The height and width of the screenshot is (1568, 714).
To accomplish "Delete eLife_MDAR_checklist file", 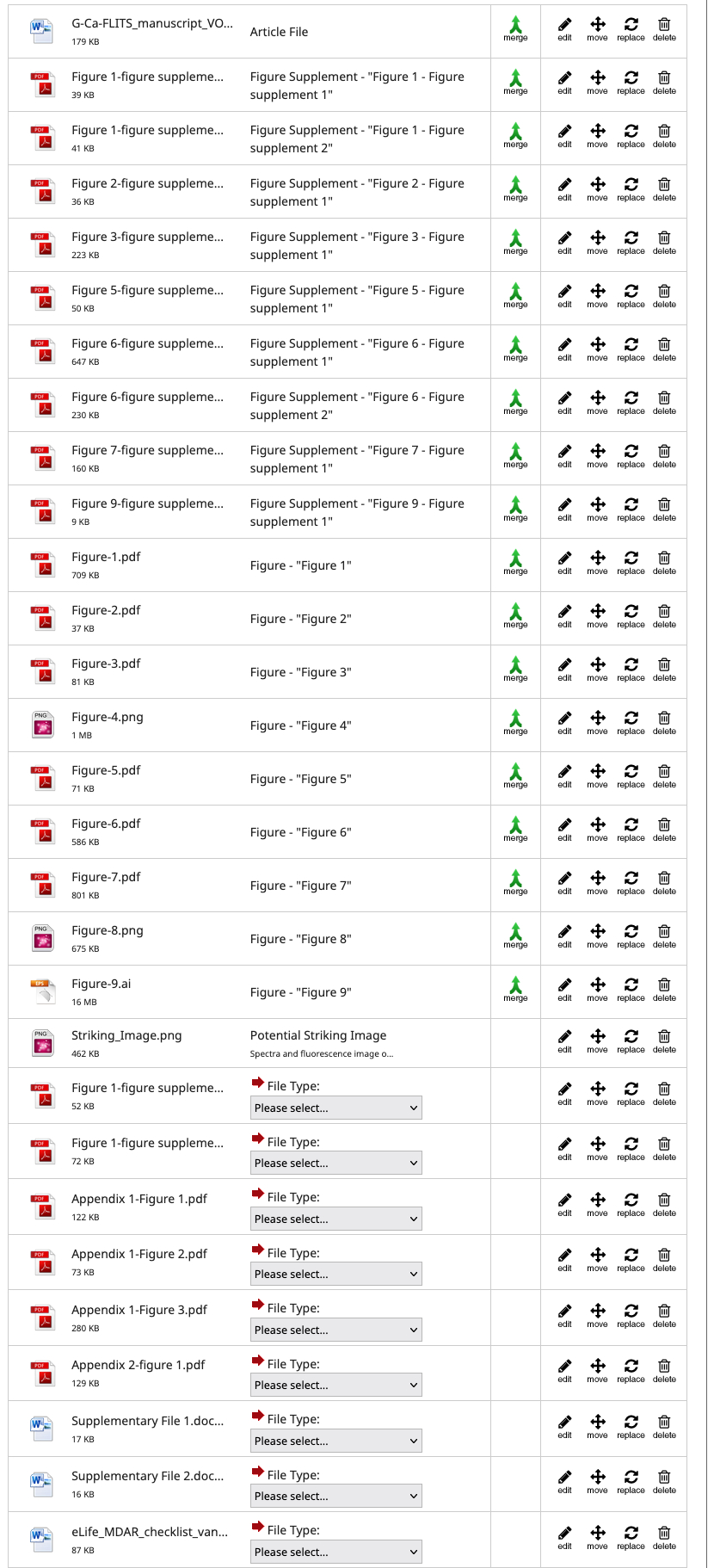I will (664, 1536).
